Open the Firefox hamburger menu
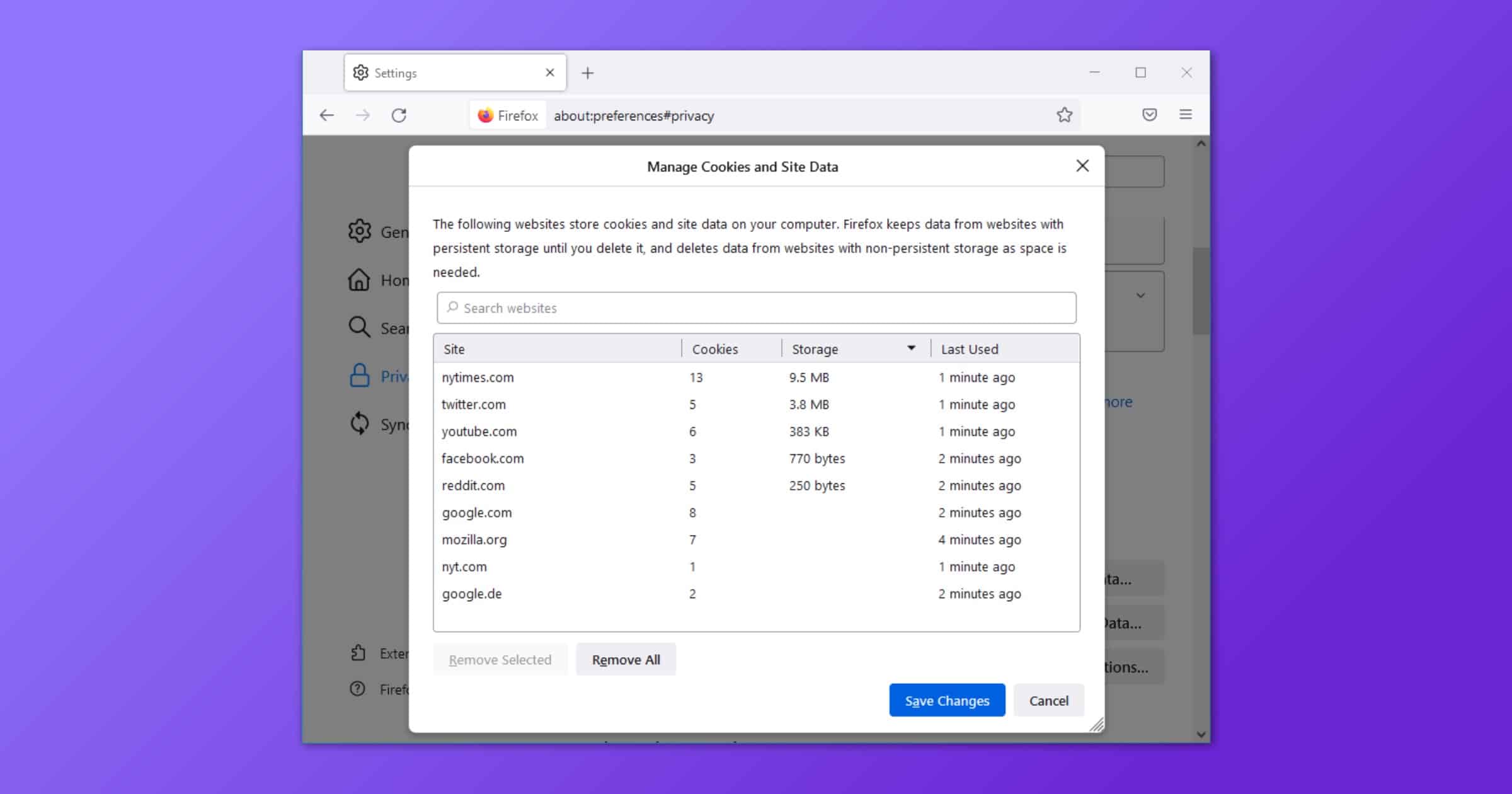The image size is (1512, 794). click(x=1185, y=115)
